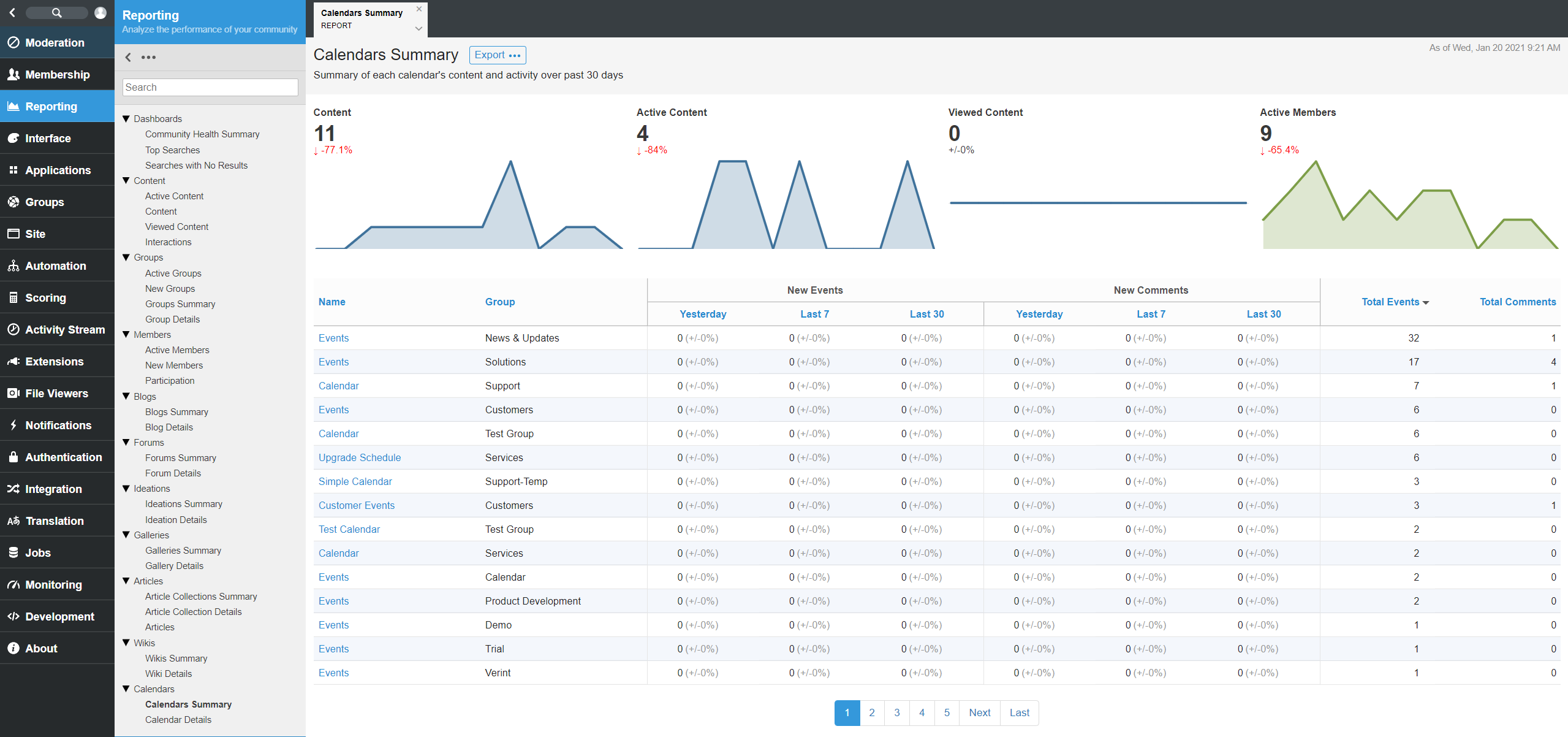The width and height of the screenshot is (1568, 737).
Task: Open the Notifications bolt icon
Action: pos(13,425)
